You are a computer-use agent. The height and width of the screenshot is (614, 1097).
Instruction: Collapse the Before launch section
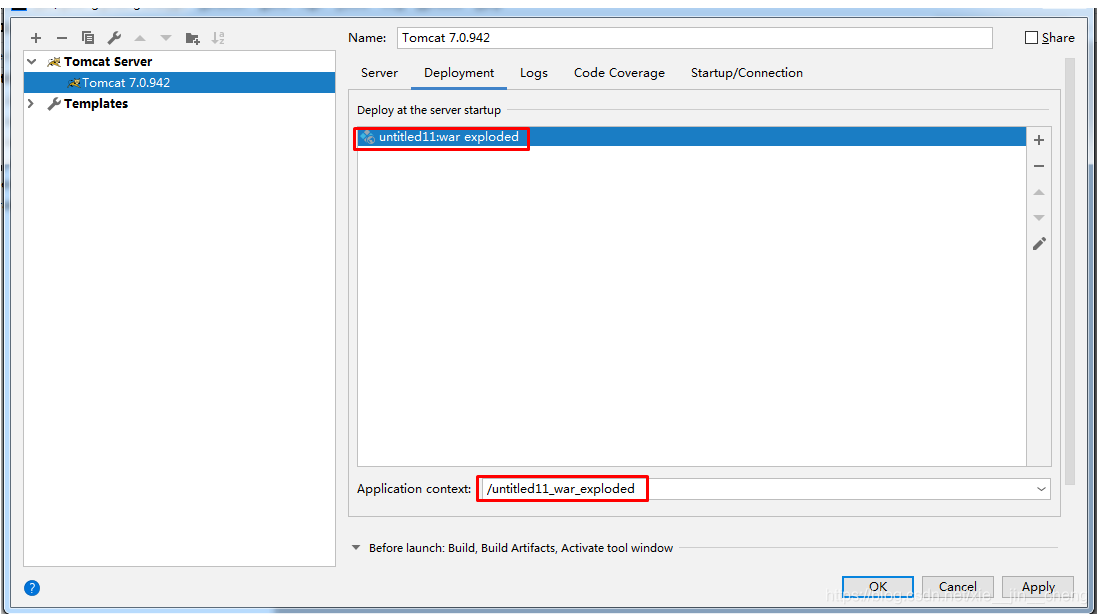[356, 548]
